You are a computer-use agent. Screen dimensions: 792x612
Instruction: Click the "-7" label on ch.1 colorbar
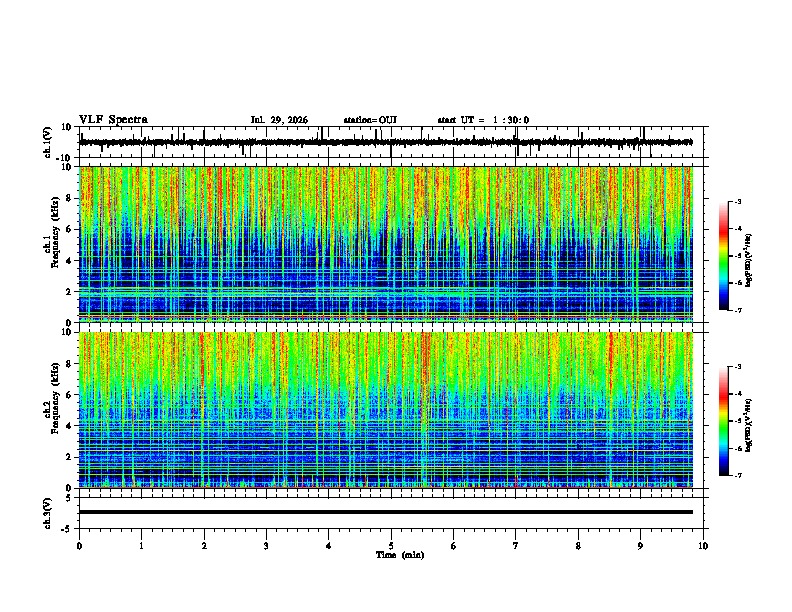pos(737,310)
